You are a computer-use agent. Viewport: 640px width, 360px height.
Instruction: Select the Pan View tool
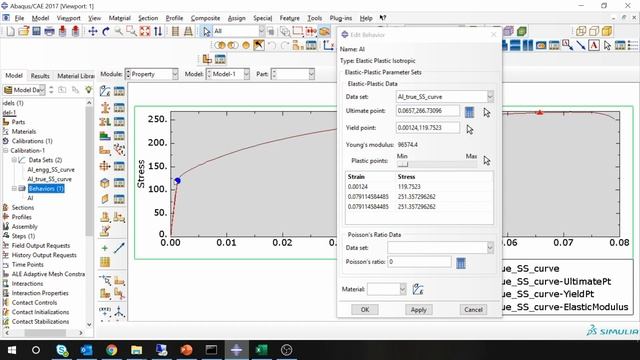[93, 31]
